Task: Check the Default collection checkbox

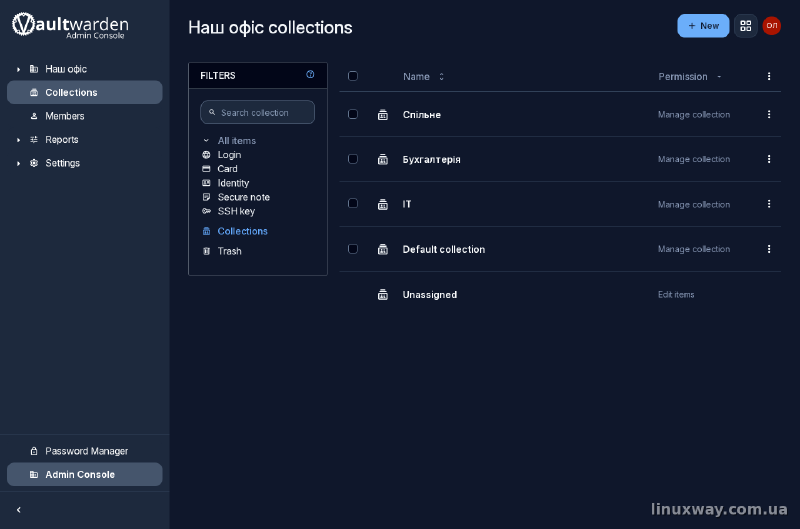Action: pos(353,249)
